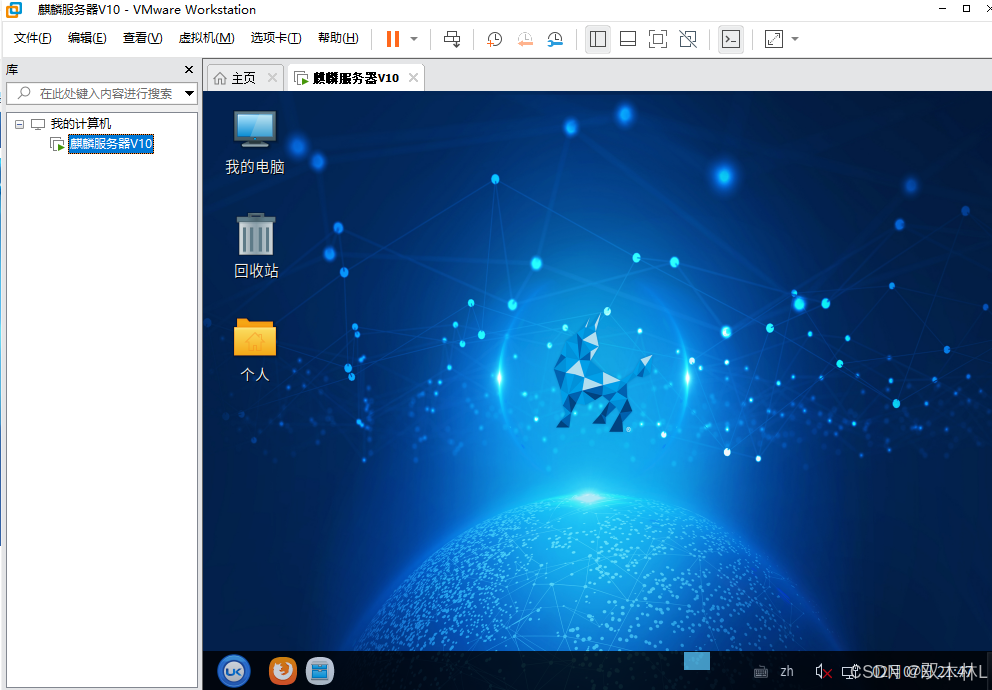Click the stretch guest display icon
The image size is (992, 690).
click(x=774, y=39)
